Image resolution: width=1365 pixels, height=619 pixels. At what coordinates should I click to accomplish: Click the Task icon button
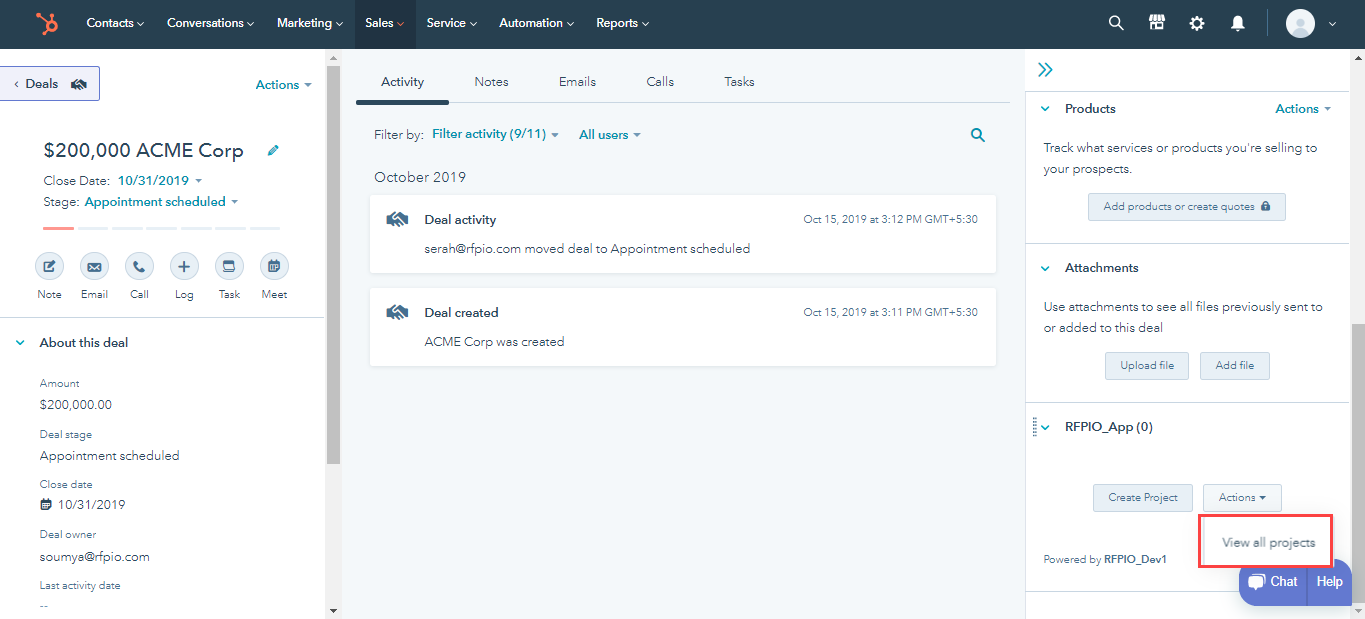tap(229, 267)
